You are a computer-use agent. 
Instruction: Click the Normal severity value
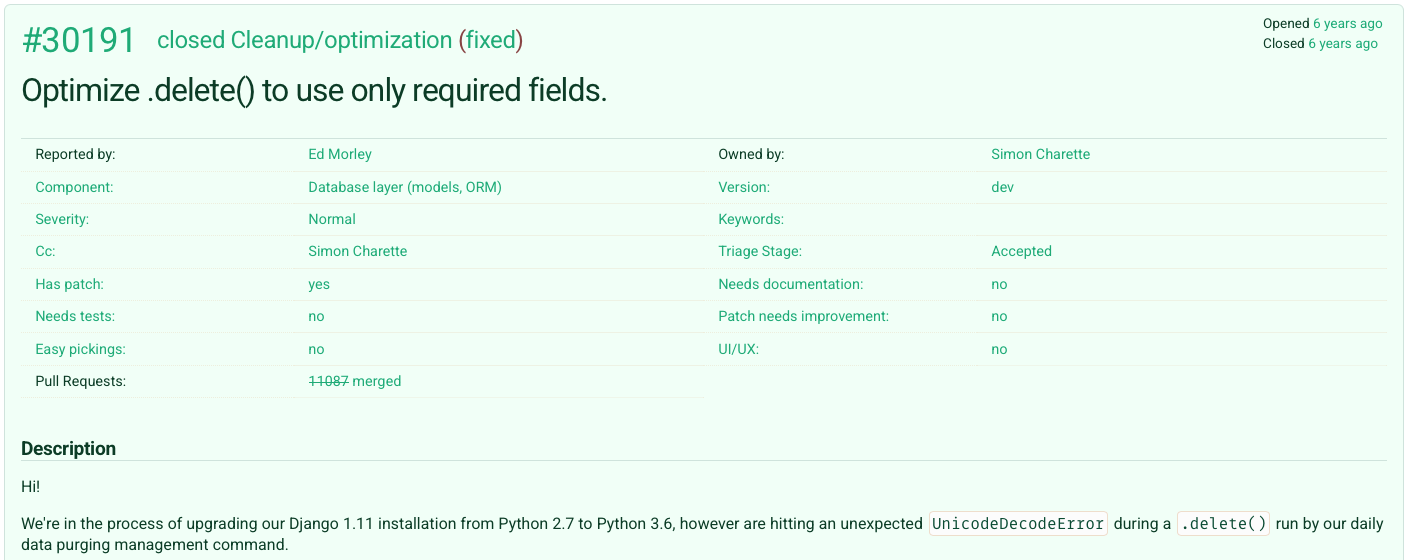click(x=331, y=219)
